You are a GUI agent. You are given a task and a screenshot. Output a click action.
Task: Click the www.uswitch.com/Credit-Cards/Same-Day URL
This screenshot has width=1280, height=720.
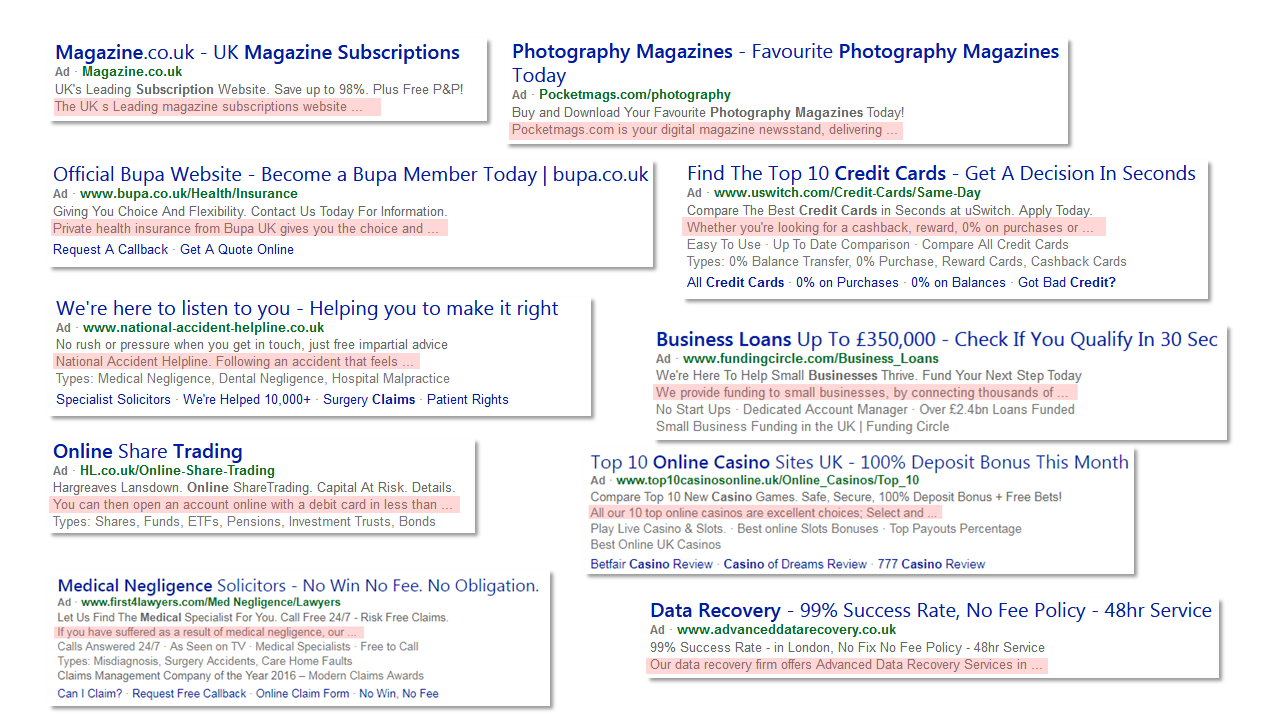pyautogui.click(x=847, y=193)
